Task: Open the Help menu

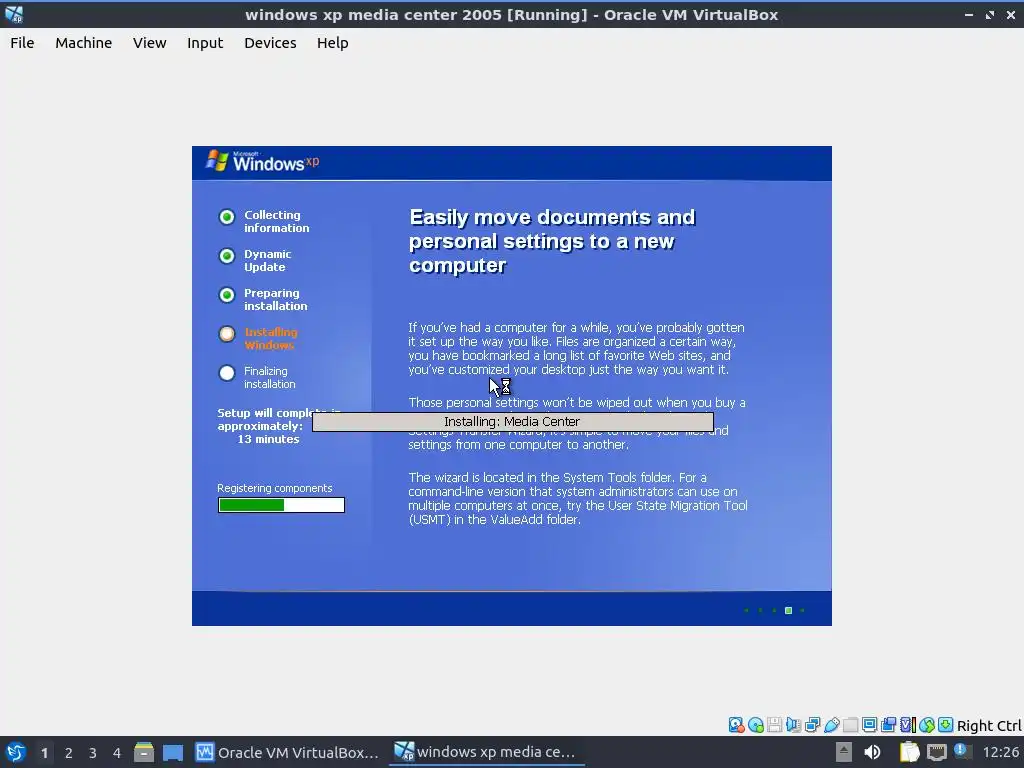Action: coord(332,43)
